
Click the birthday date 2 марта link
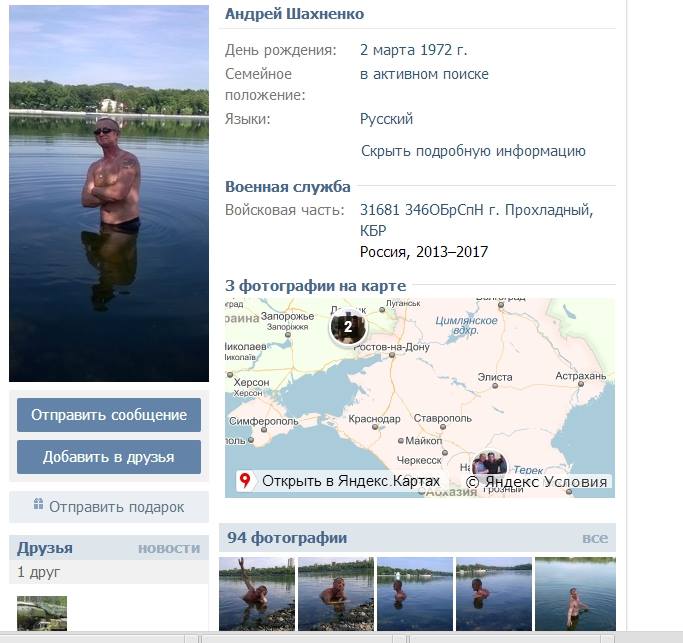pyautogui.click(x=386, y=50)
